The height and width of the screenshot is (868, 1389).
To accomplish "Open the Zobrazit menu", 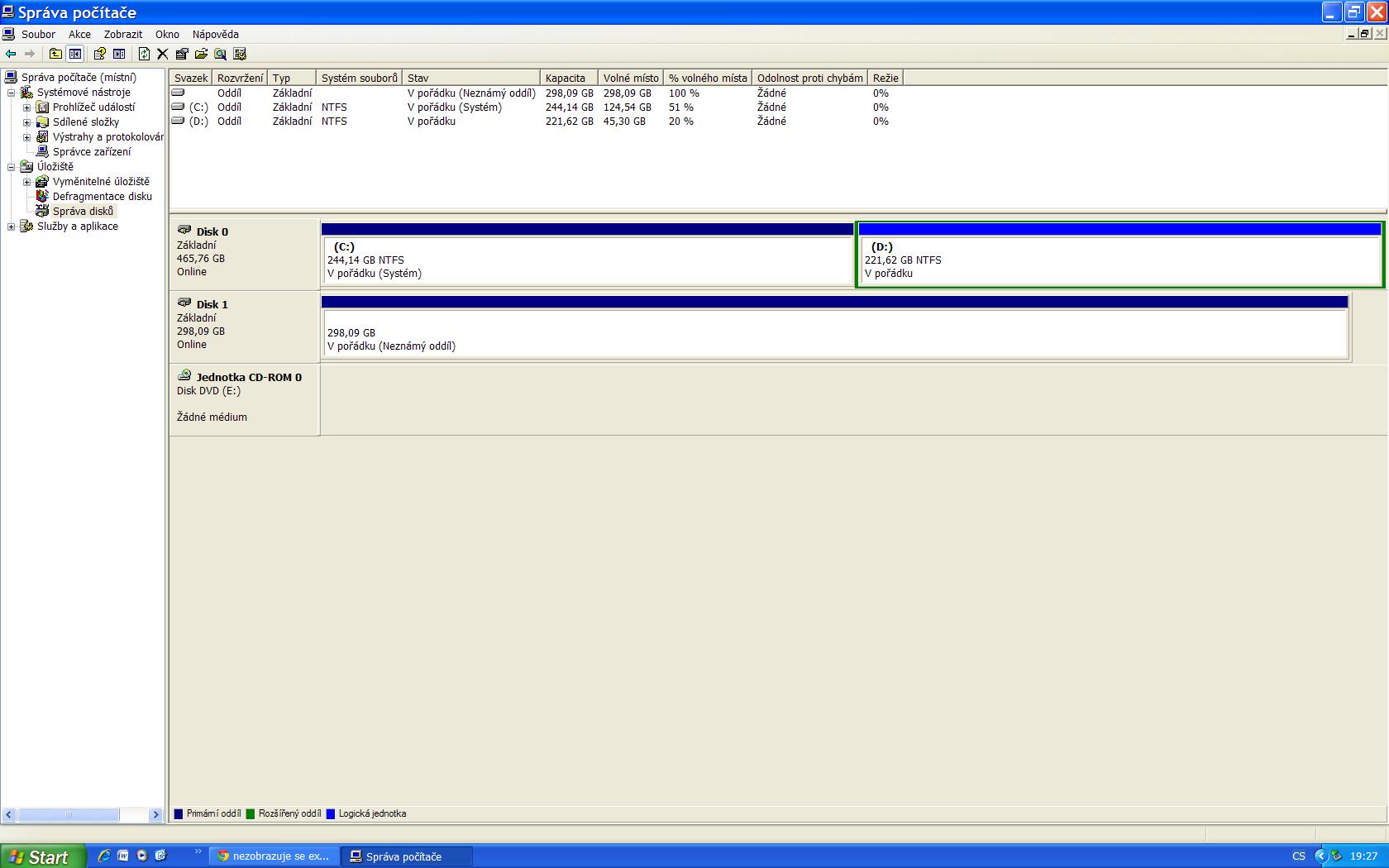I will (122, 34).
